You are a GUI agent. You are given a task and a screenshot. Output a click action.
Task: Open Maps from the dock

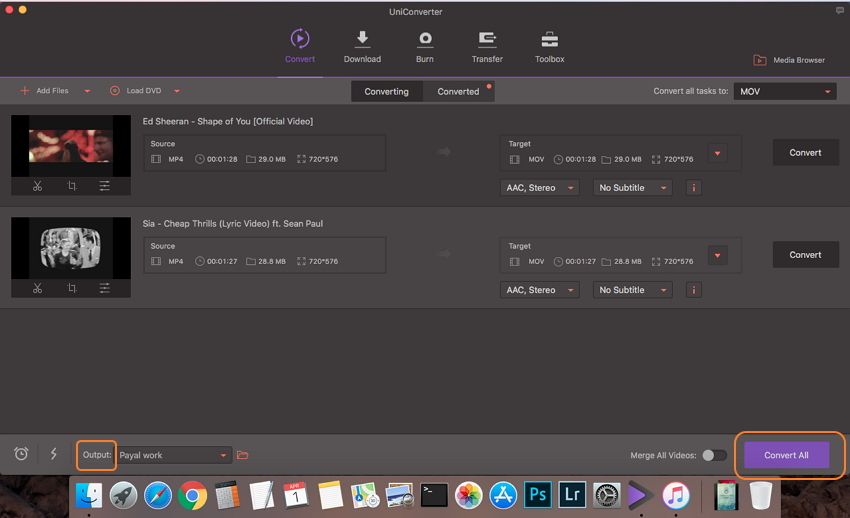pos(365,495)
